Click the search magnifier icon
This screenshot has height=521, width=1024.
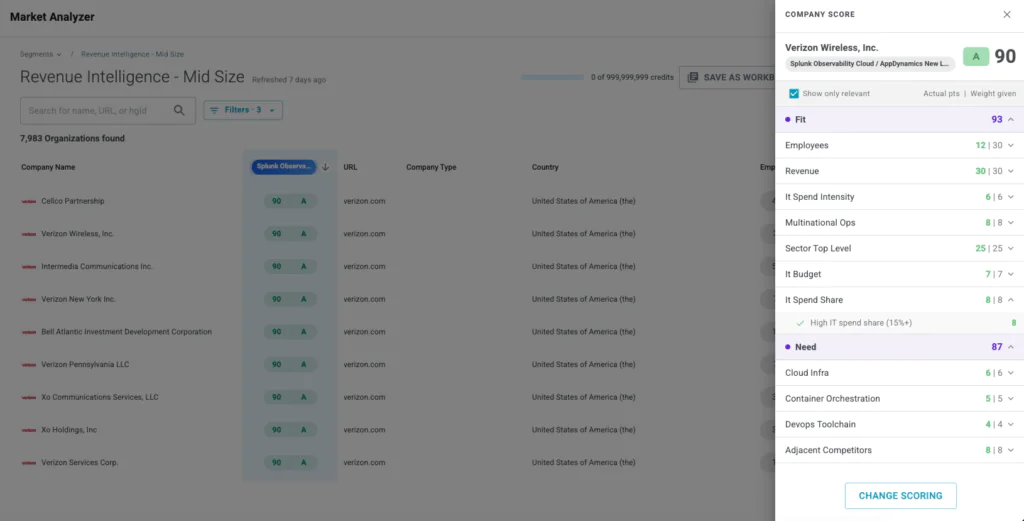point(179,110)
